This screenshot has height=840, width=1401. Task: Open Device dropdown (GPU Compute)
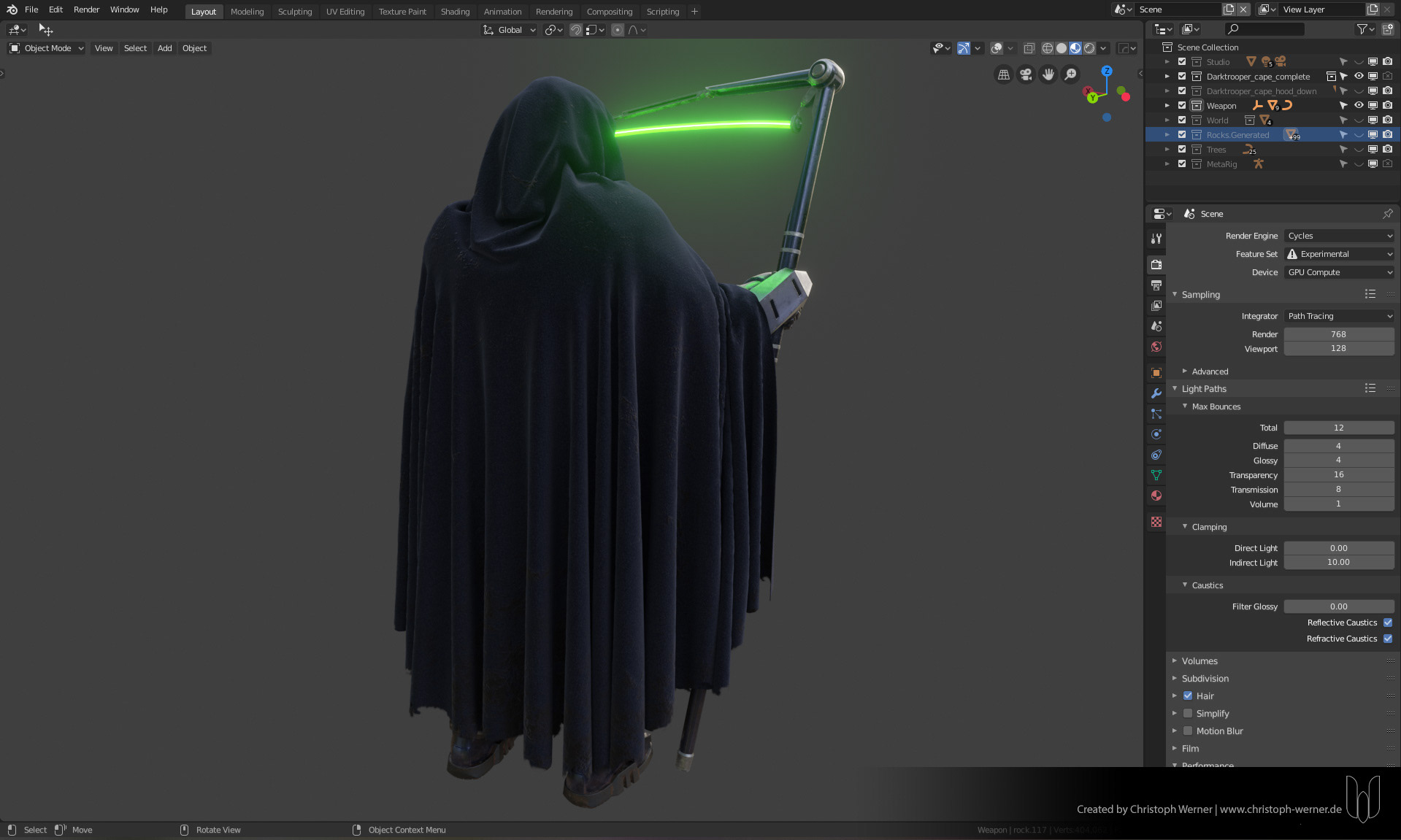(x=1339, y=272)
